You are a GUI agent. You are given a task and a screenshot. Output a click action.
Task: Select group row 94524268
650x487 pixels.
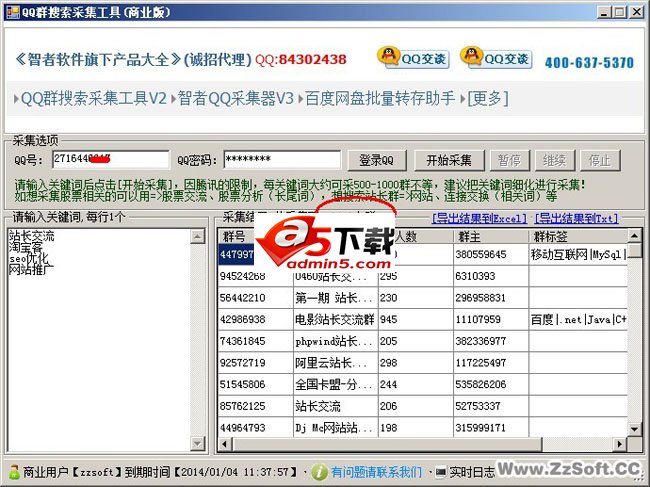[x=422, y=276]
